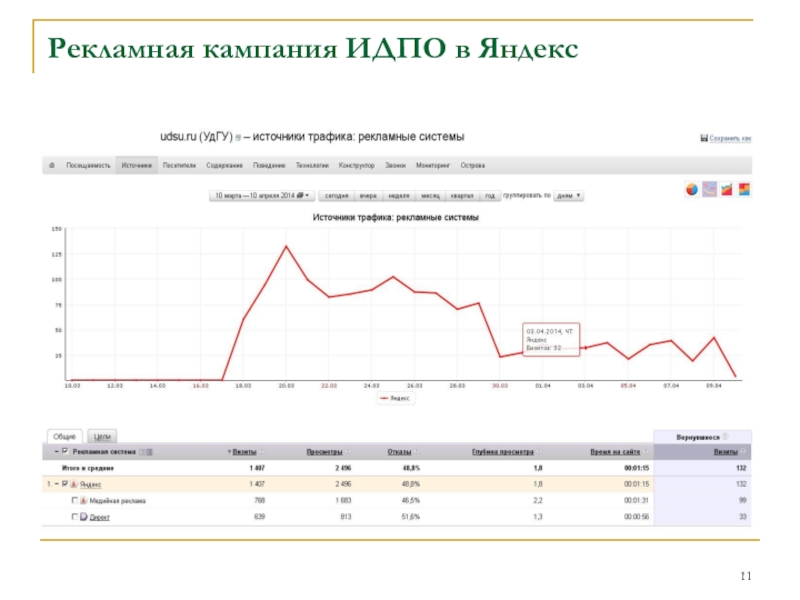Click the icon beside Медийная реклама
Screen dimensions: 800x600
(84, 501)
